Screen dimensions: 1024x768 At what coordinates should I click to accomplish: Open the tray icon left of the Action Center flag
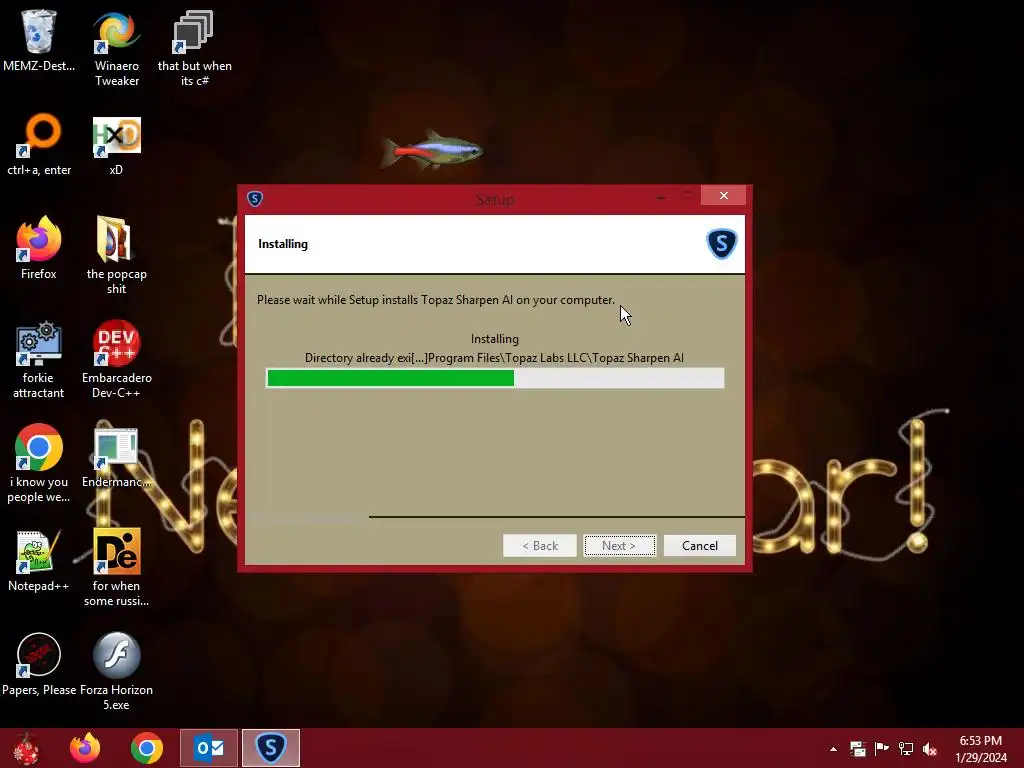[x=857, y=749]
